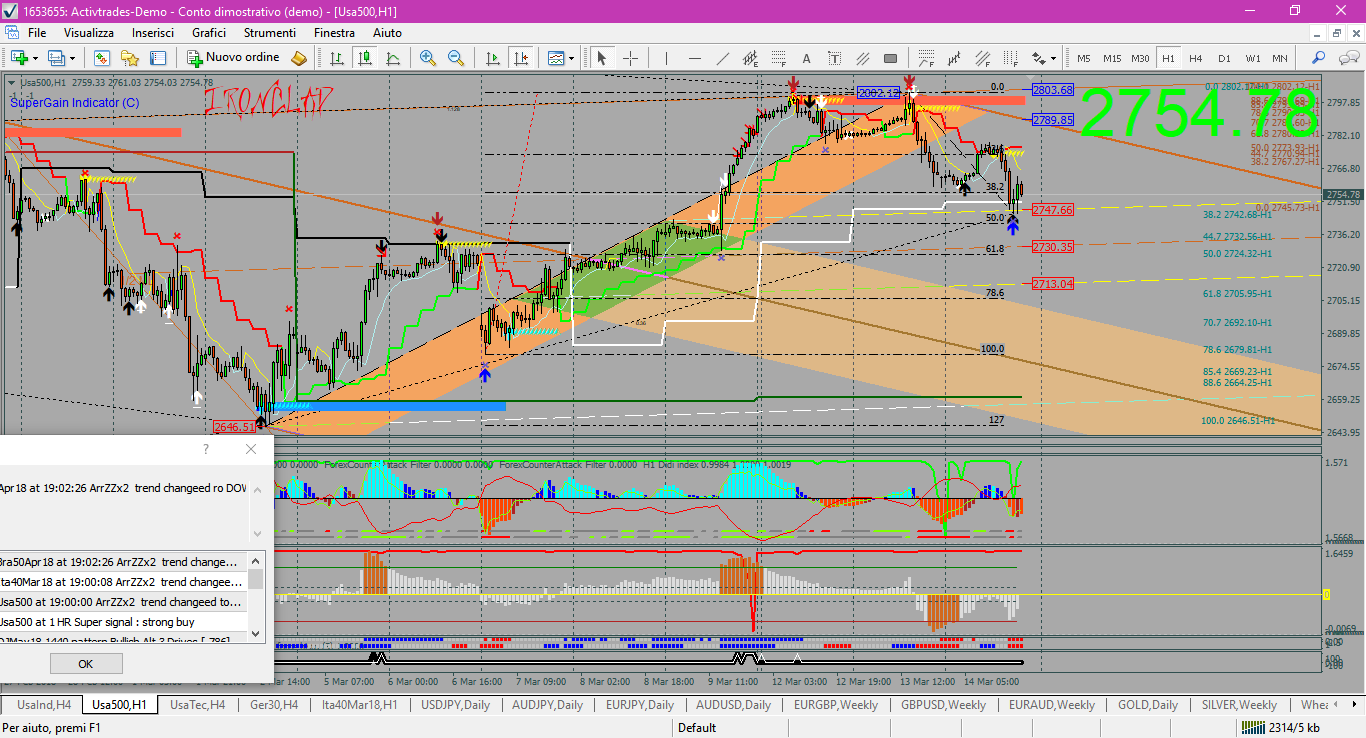The width and height of the screenshot is (1366, 738).
Task: Select the vertical line drawing tool
Action: point(667,58)
